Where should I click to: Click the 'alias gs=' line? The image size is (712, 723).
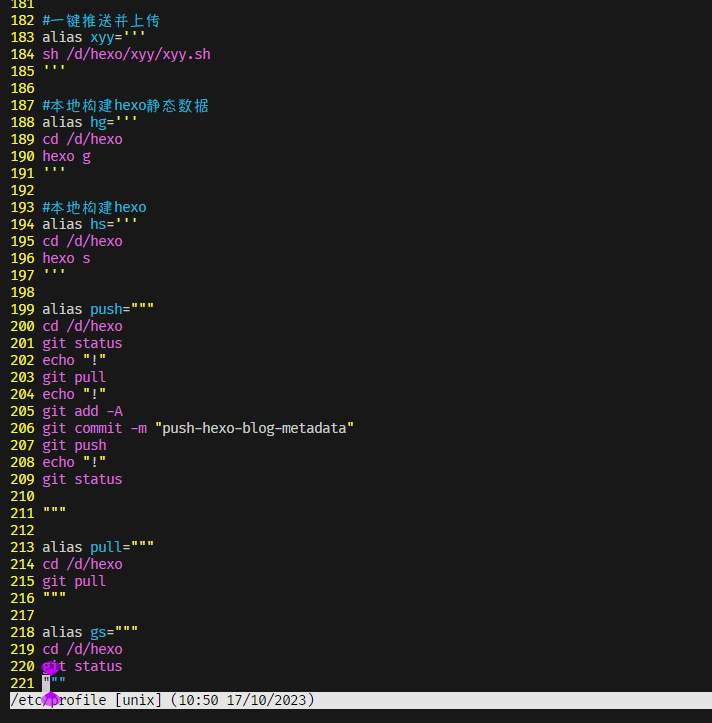tap(90, 632)
